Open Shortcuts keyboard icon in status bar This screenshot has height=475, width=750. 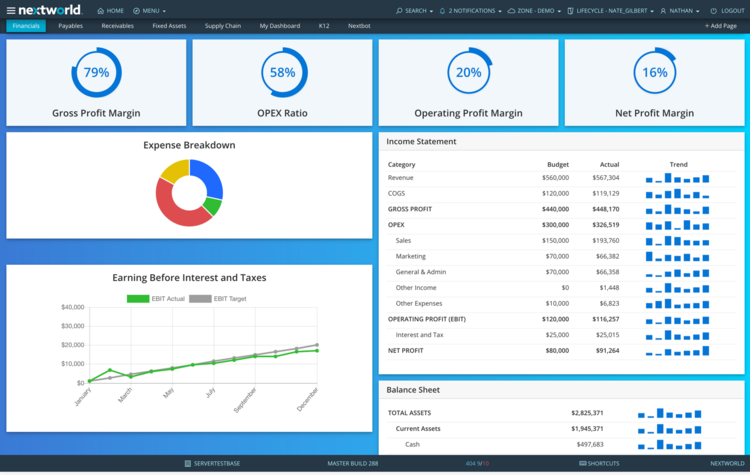coord(583,464)
